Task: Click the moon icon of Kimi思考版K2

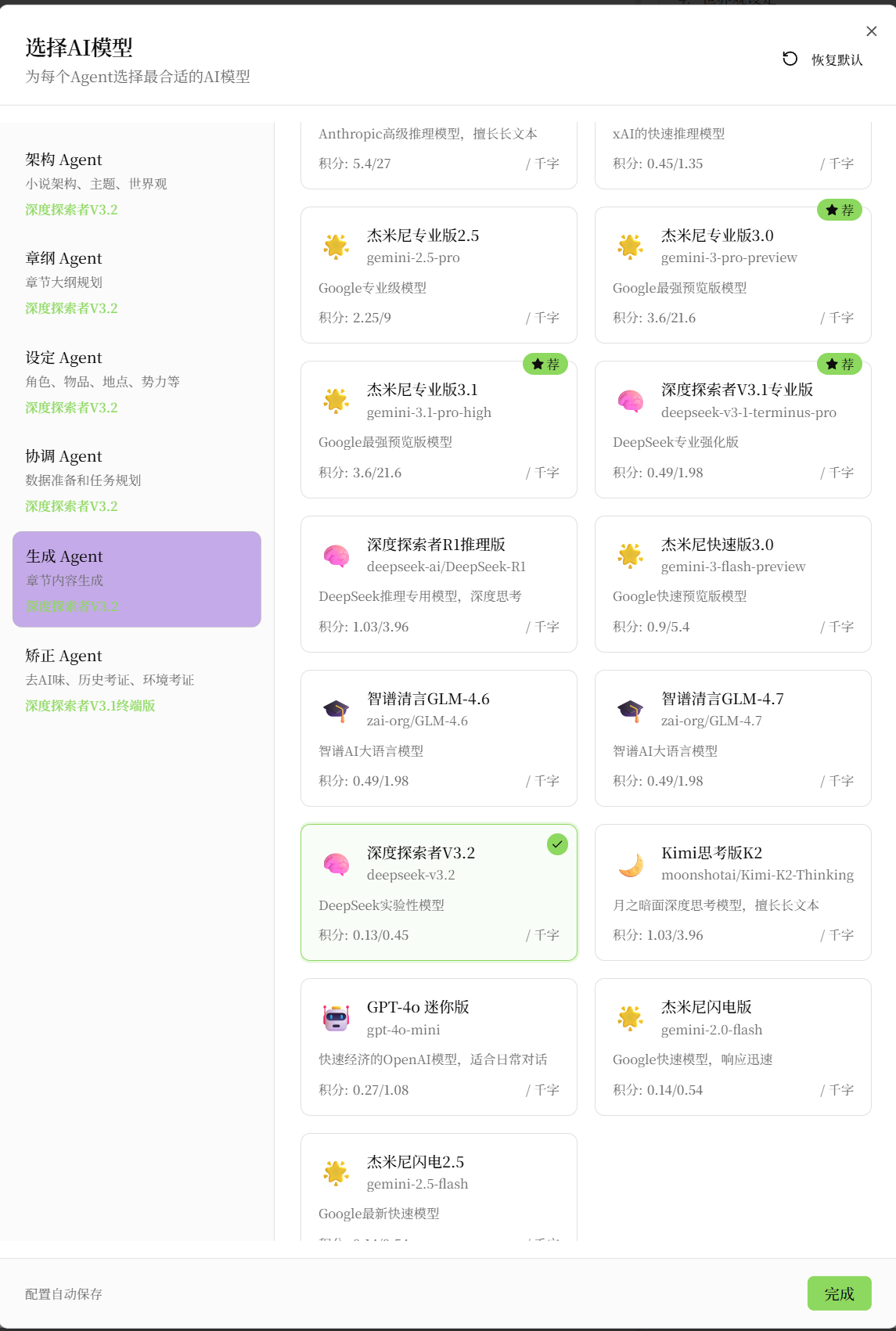Action: pos(631,864)
